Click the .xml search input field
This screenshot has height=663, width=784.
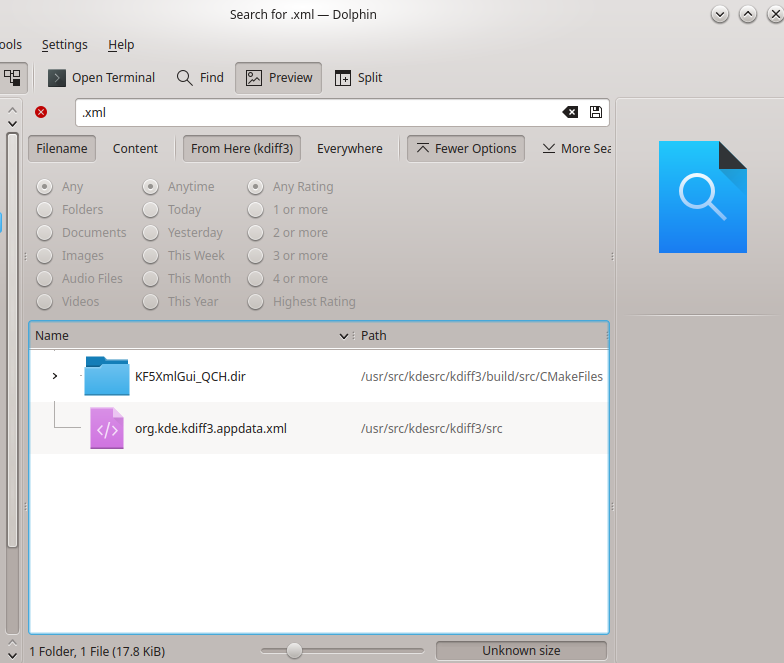[318, 112]
